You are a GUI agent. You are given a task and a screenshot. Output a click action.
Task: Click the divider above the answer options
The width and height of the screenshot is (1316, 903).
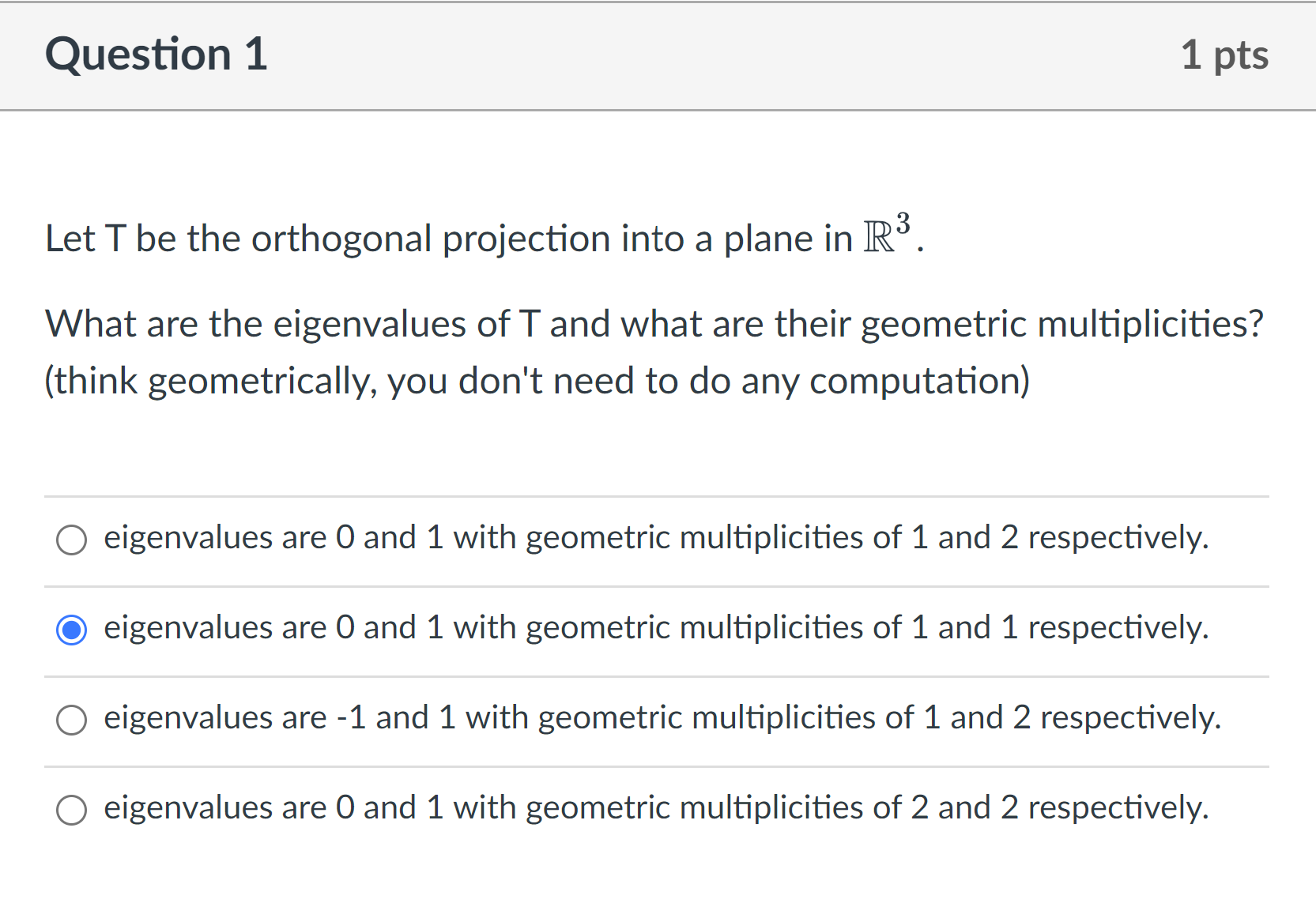pos(656,497)
